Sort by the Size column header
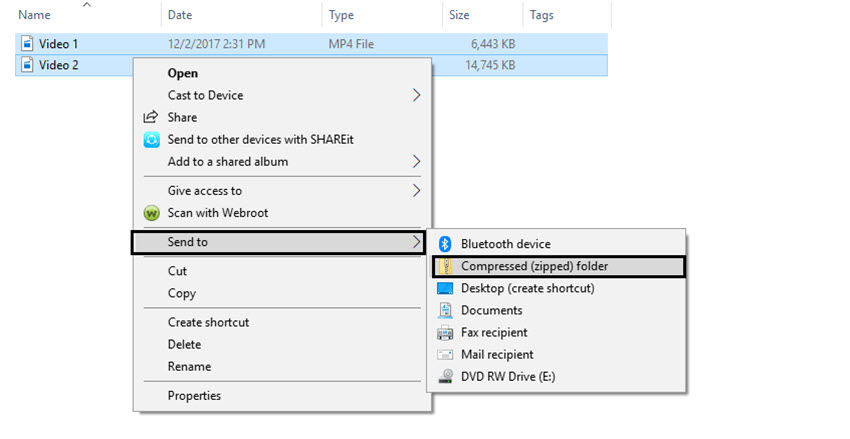 459,15
